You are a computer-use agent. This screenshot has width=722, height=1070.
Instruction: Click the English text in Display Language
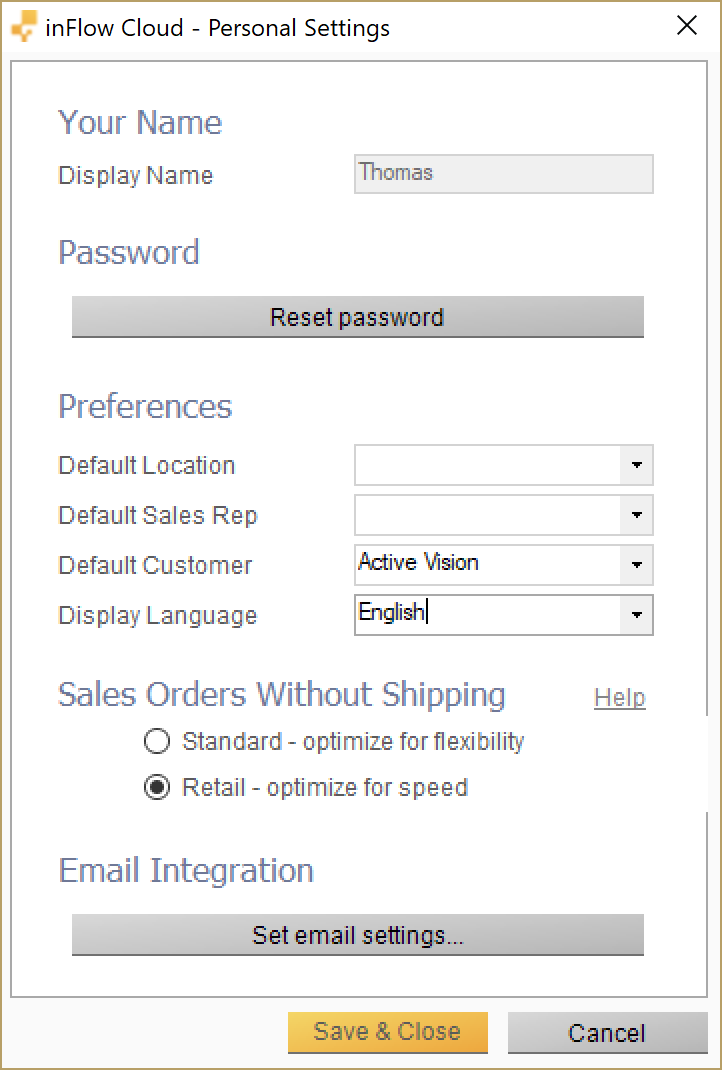tap(391, 612)
